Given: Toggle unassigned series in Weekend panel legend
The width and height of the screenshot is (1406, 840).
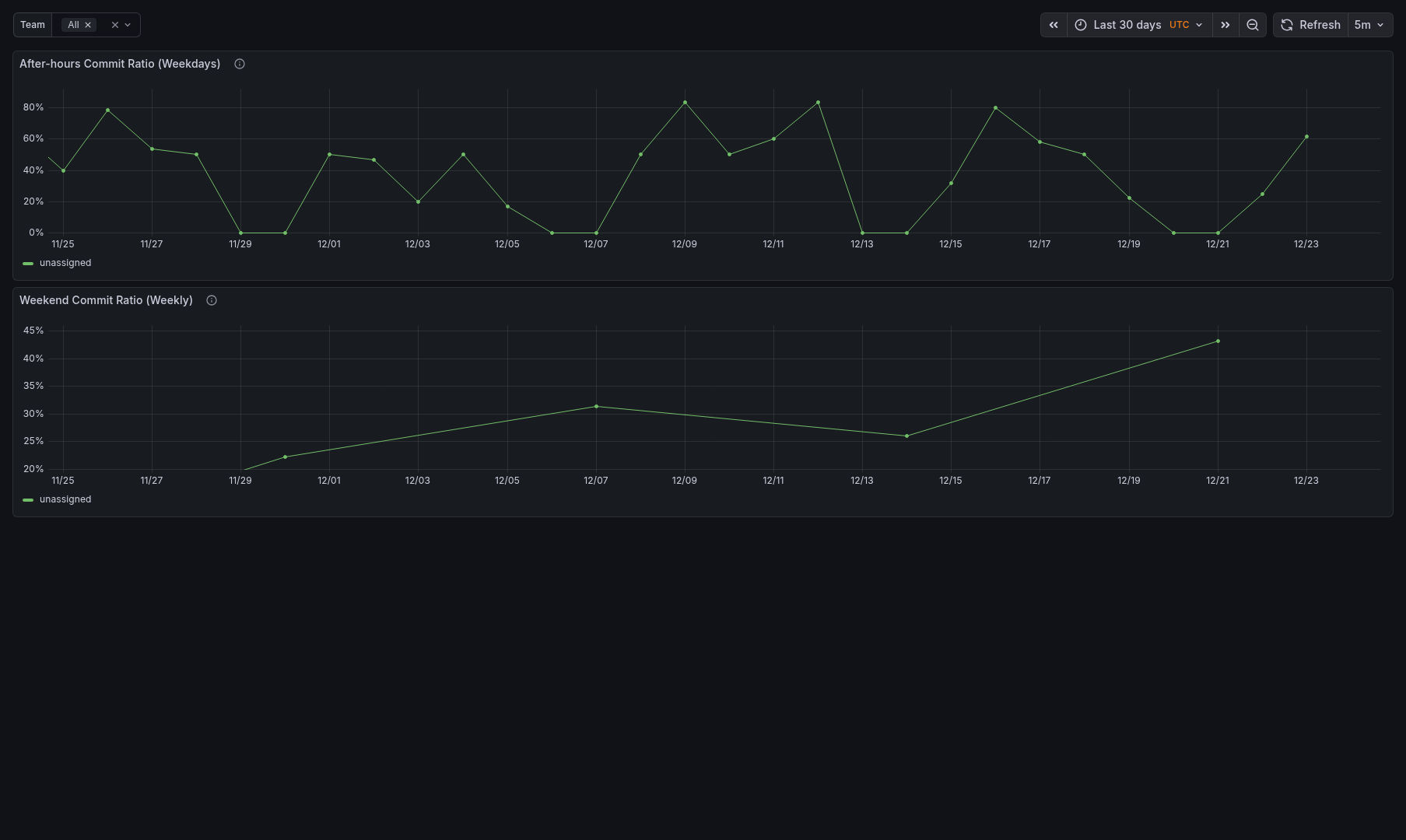Looking at the screenshot, I should 65,499.
